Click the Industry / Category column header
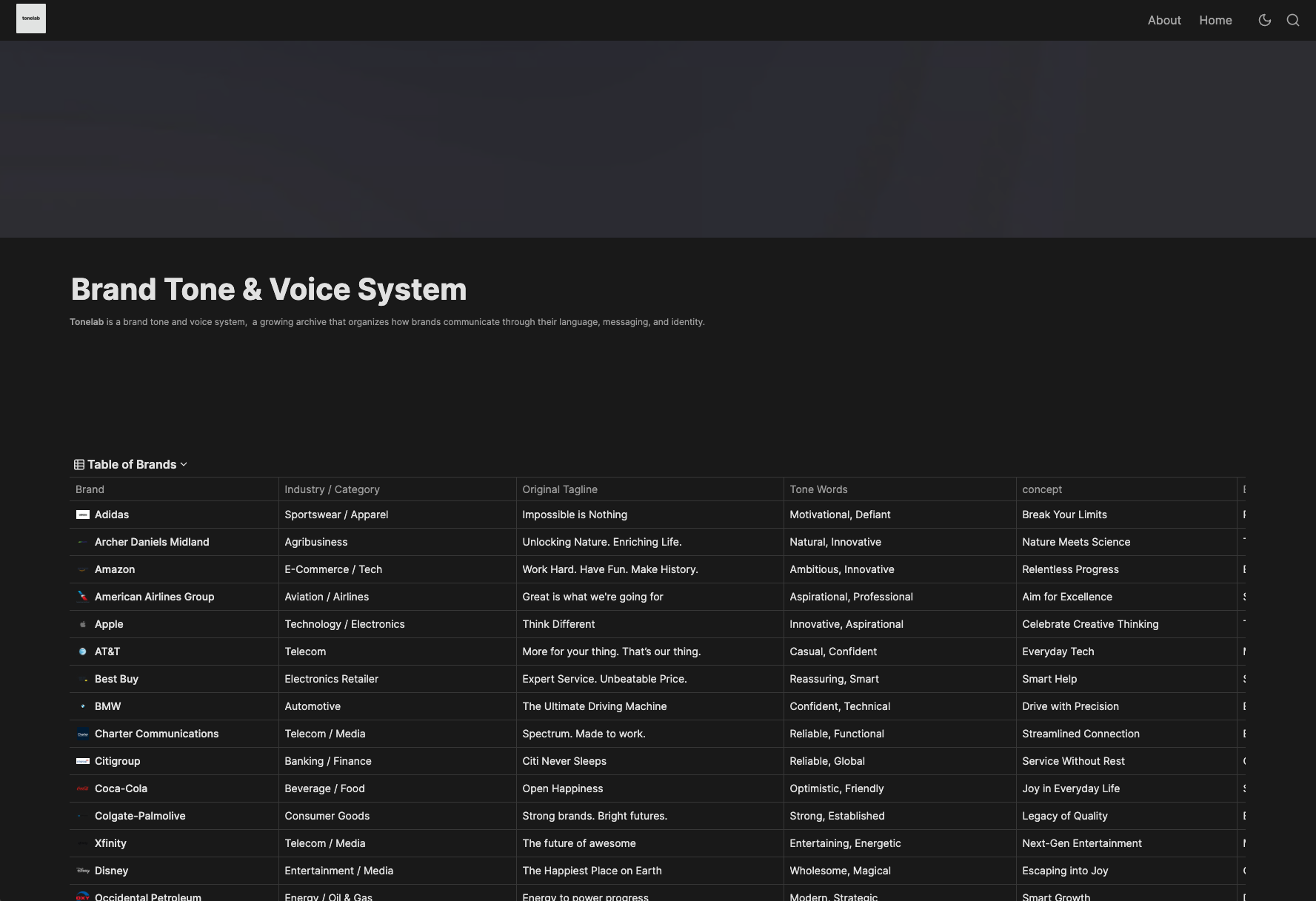Image resolution: width=1316 pixels, height=901 pixels. tap(332, 489)
